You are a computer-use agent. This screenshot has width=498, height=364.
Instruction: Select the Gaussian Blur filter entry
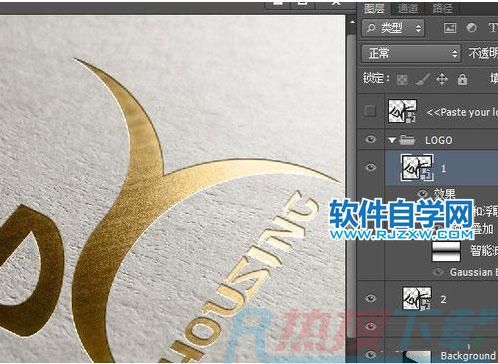pos(473,272)
